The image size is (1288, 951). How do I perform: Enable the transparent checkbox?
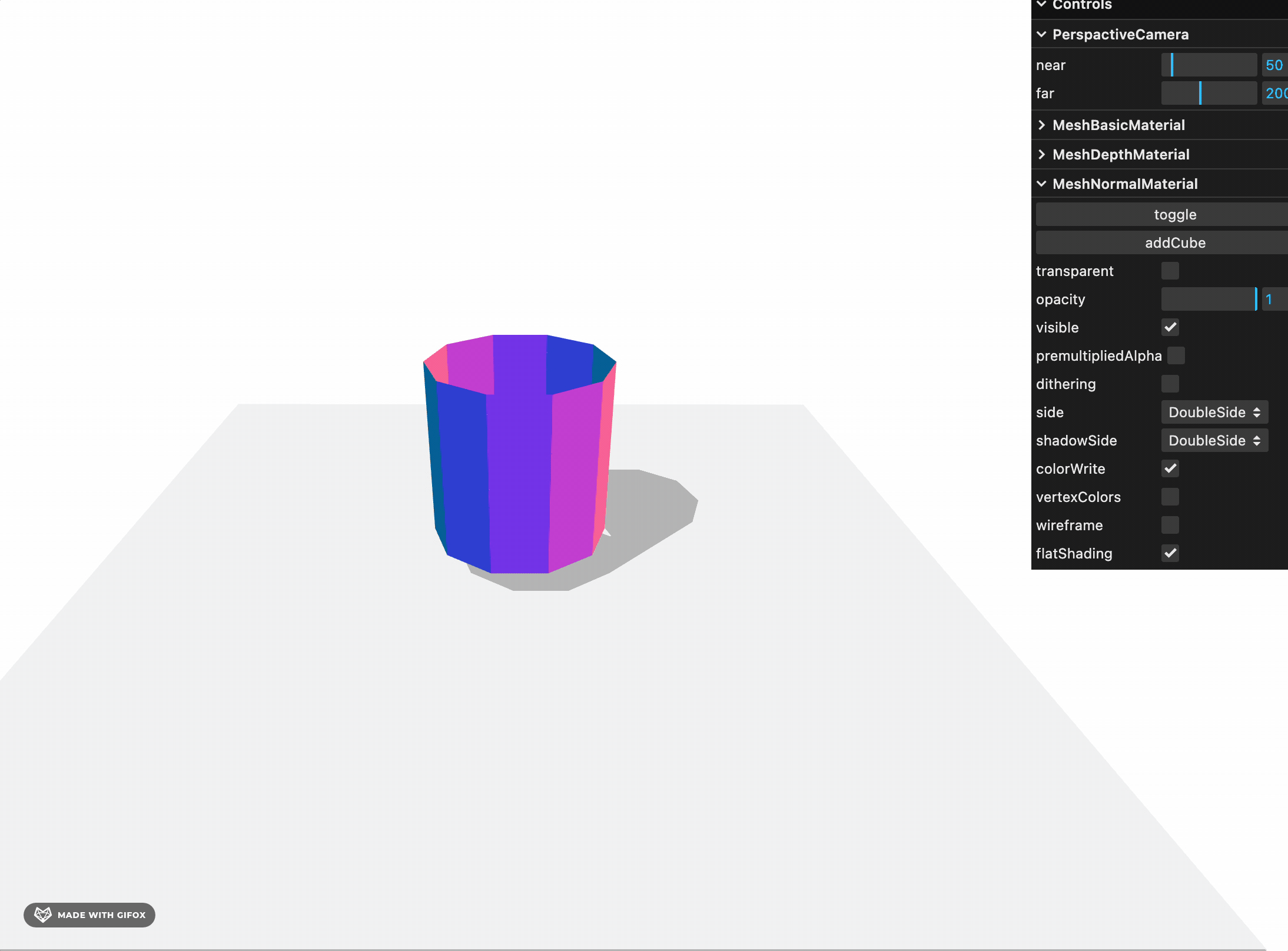[1170, 271]
